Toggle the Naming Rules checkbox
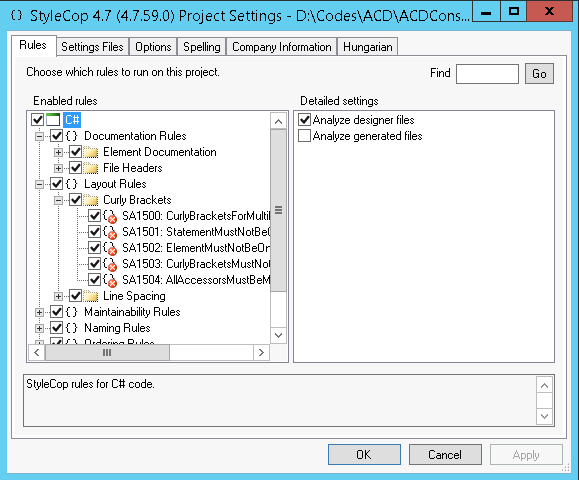This screenshot has height=480, width=579. click(56, 328)
